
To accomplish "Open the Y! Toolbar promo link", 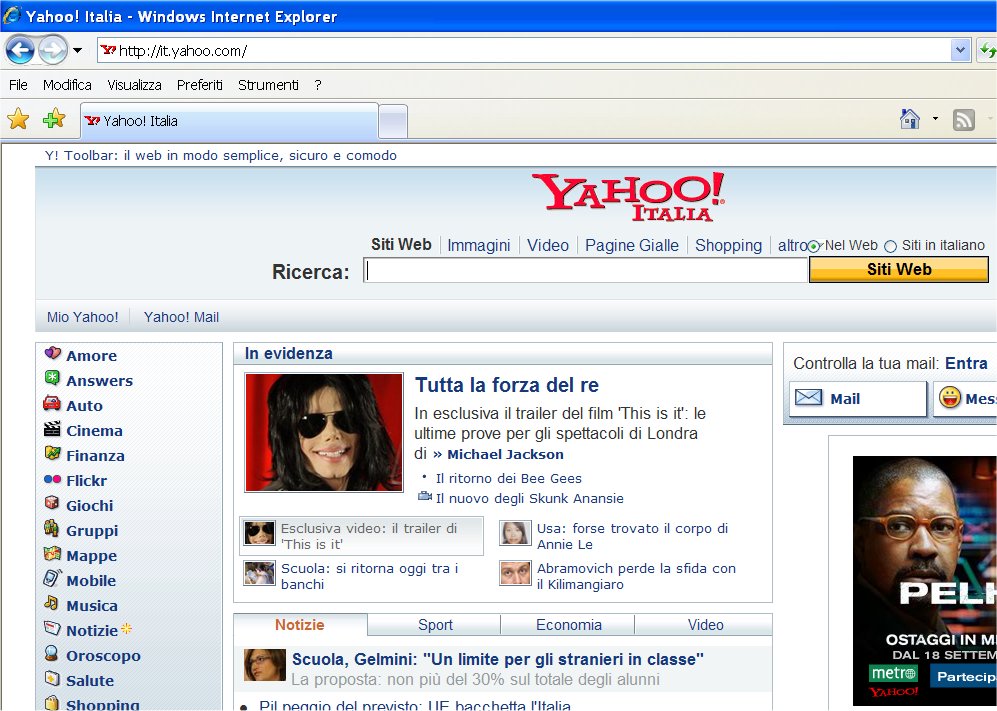I will pyautogui.click(x=221, y=155).
